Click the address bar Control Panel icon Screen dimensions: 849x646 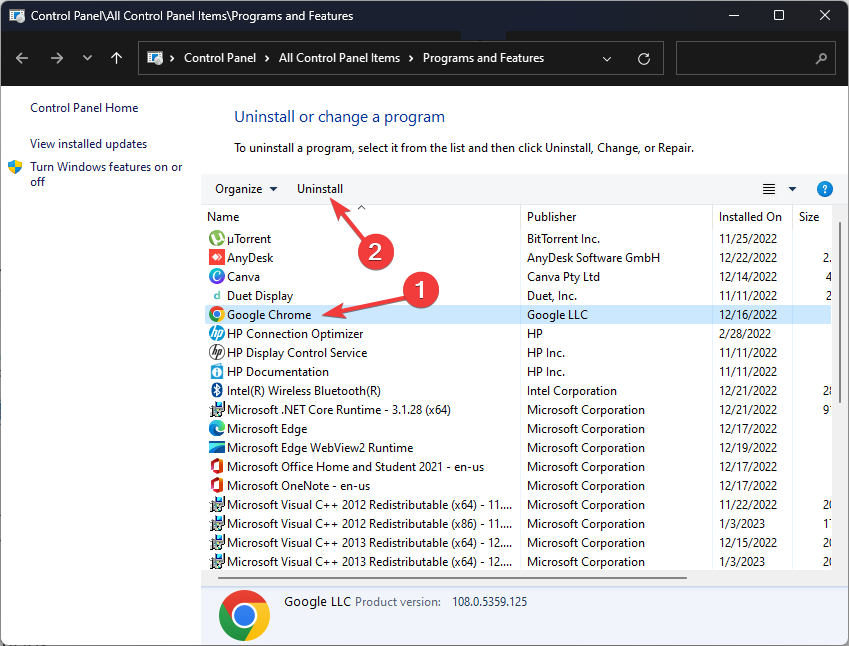(x=155, y=58)
